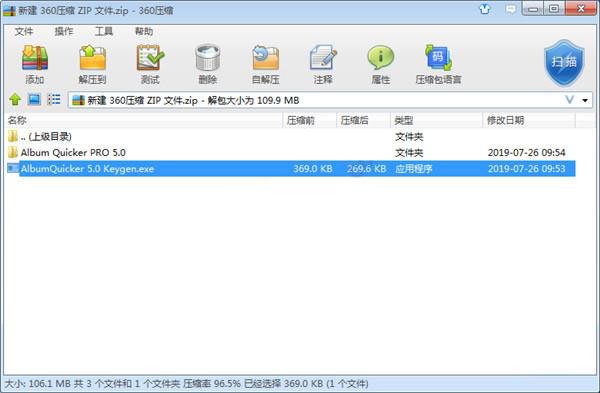Click the folder icon of 上级目录
Image resolution: width=600 pixels, height=393 pixels.
[13, 136]
